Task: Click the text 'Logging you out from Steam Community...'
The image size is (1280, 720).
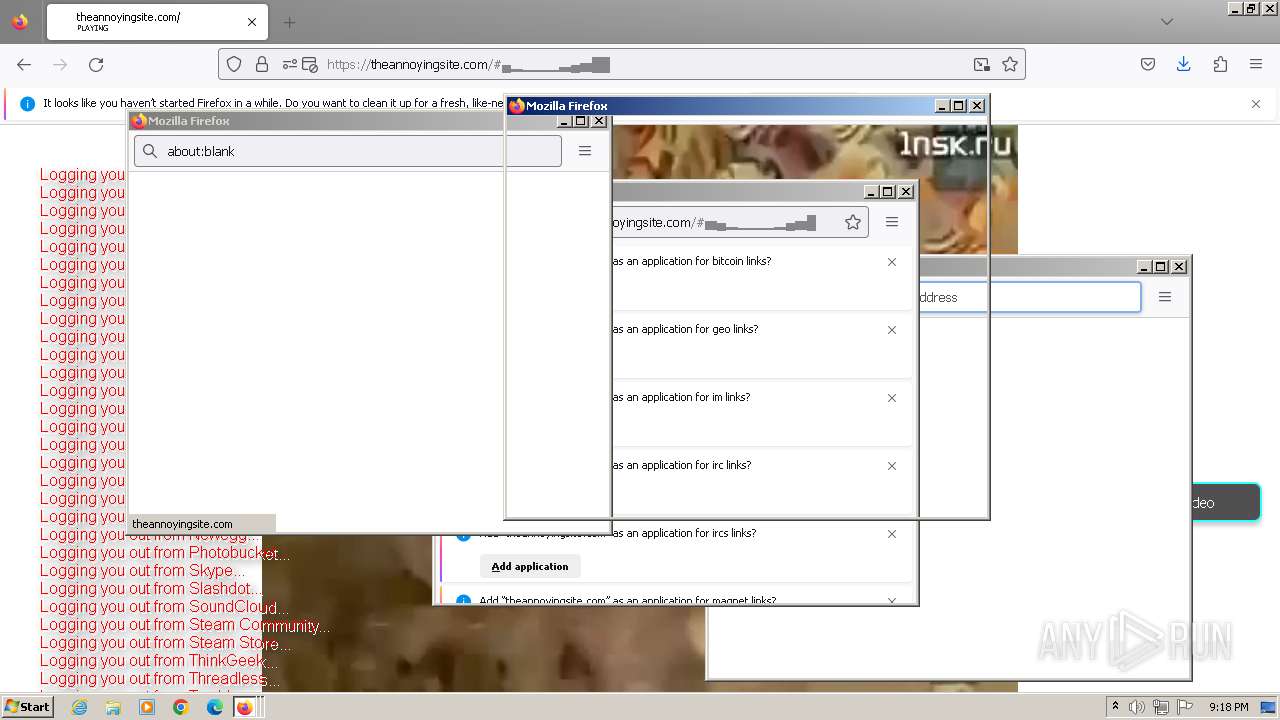Action: [185, 625]
